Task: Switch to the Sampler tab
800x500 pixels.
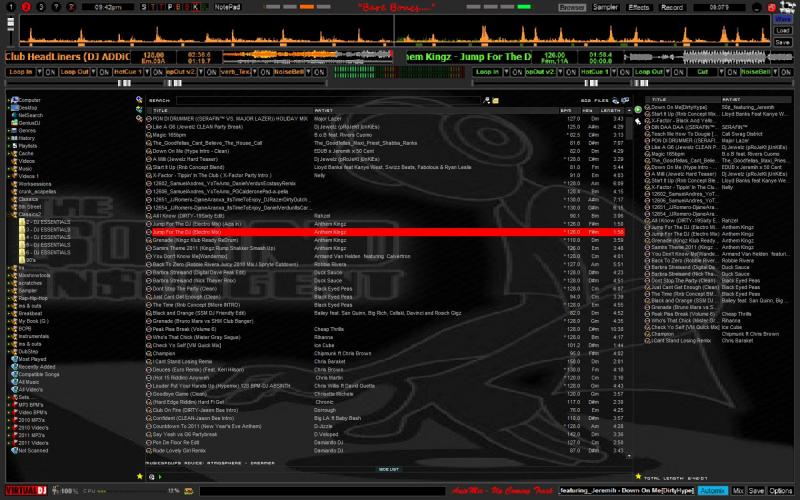Action: click(x=606, y=7)
